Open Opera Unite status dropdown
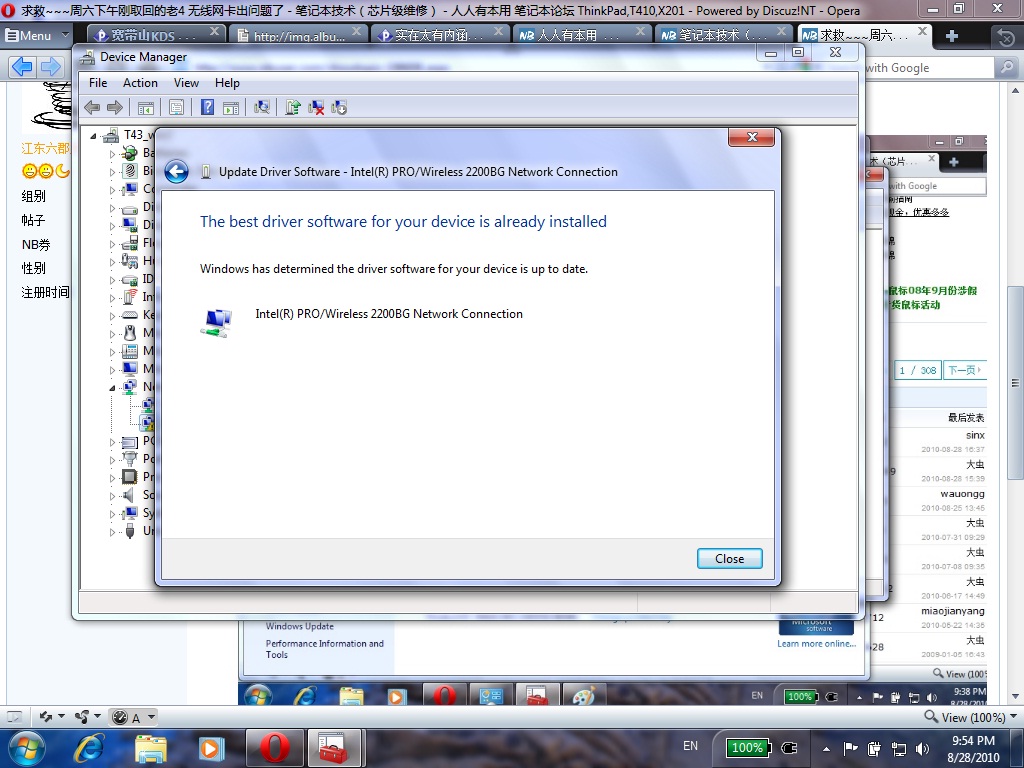The height and width of the screenshot is (768, 1024). coord(87,717)
